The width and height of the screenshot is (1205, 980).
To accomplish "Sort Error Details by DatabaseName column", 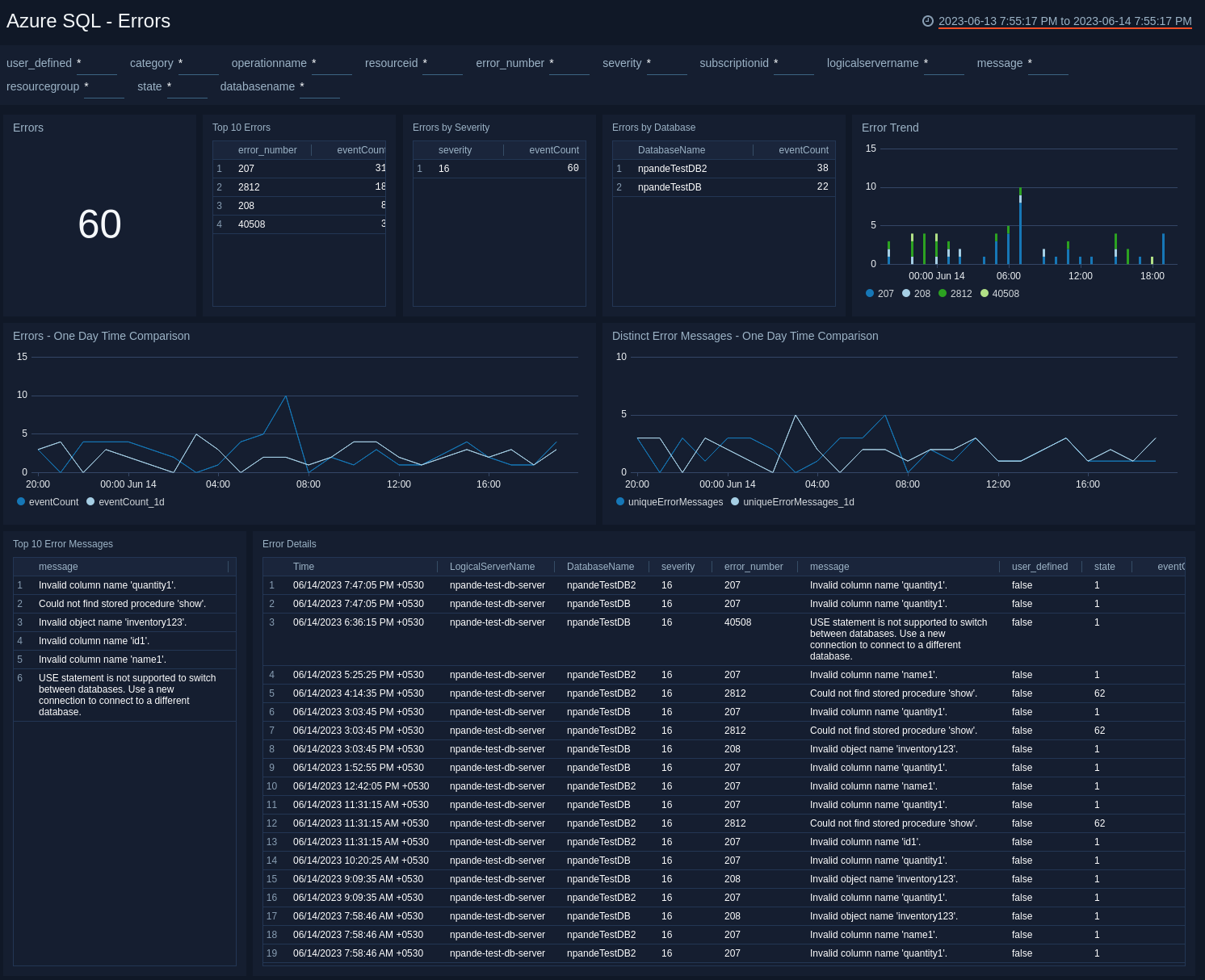I will pos(600,567).
